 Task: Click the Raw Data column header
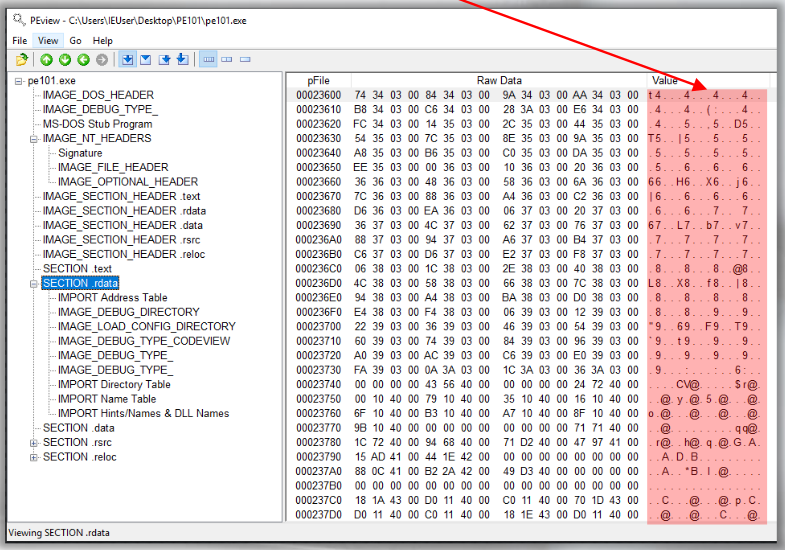coord(499,81)
